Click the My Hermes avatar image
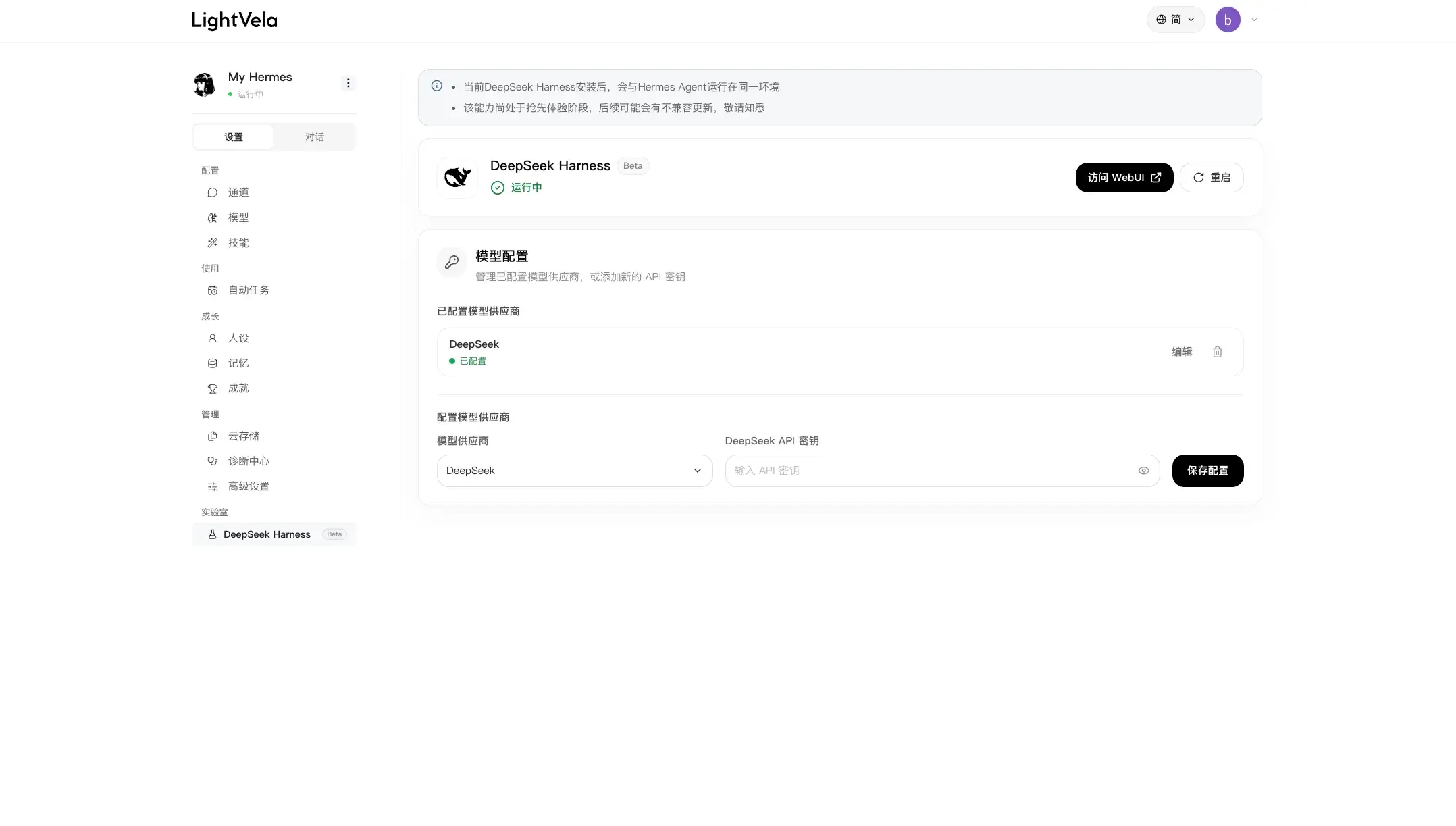 204,84
